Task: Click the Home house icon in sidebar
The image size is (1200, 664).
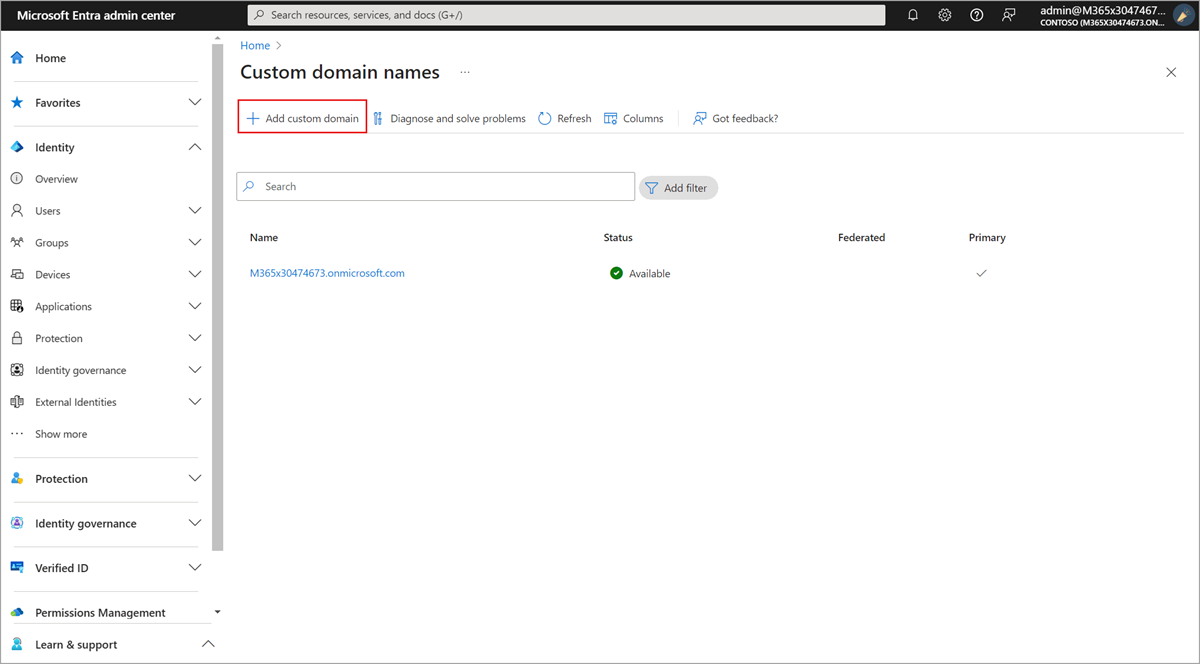Action: pos(17,58)
